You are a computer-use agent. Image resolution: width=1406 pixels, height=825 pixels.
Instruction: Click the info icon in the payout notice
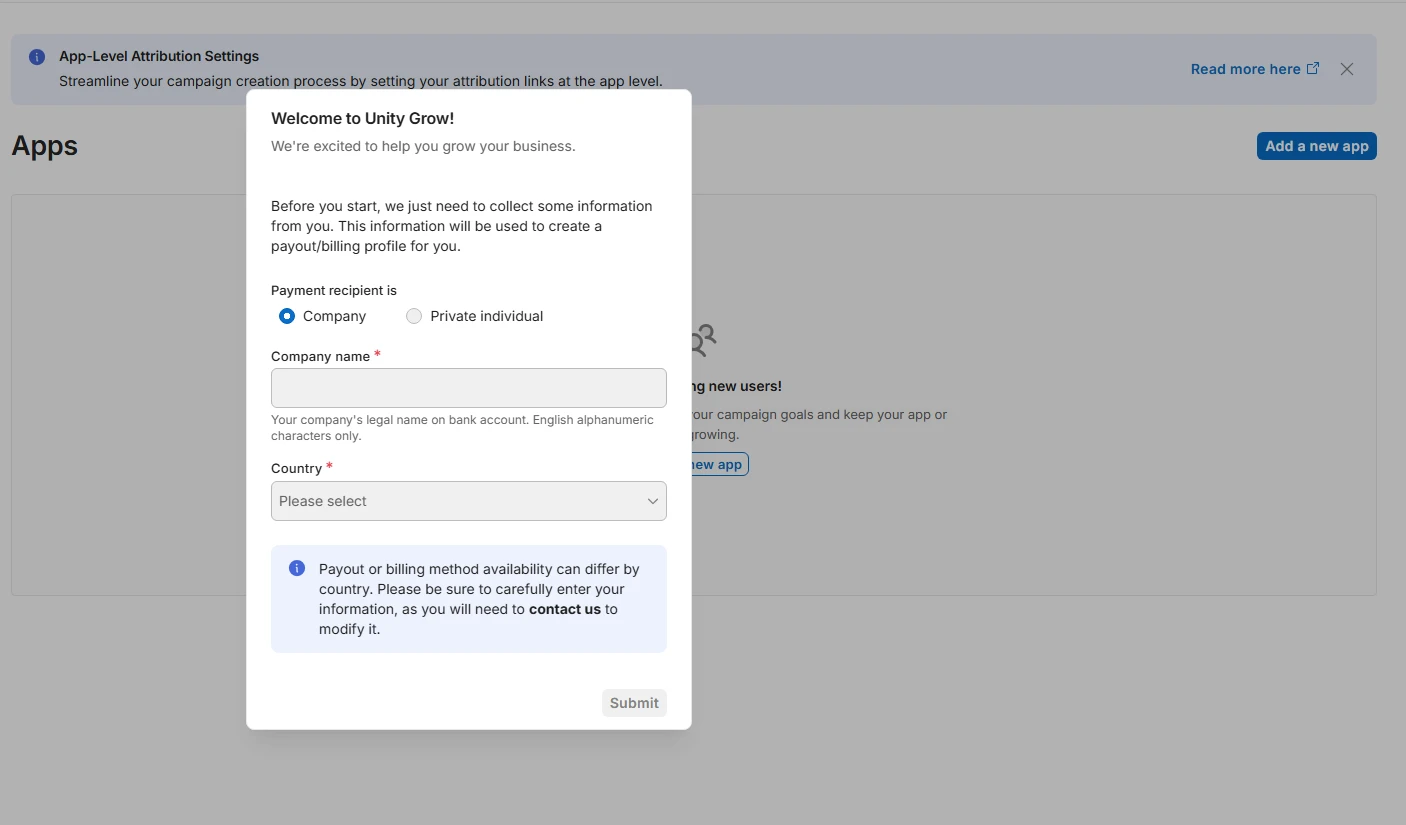297,568
